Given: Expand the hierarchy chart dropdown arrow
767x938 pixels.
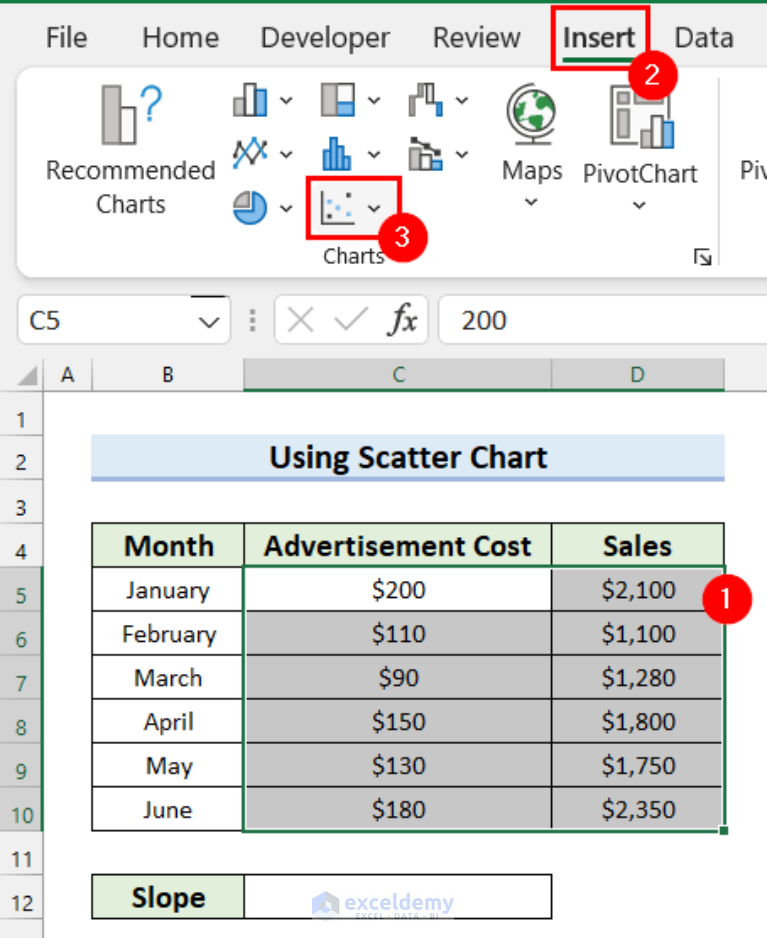Looking at the screenshot, I should point(374,100).
